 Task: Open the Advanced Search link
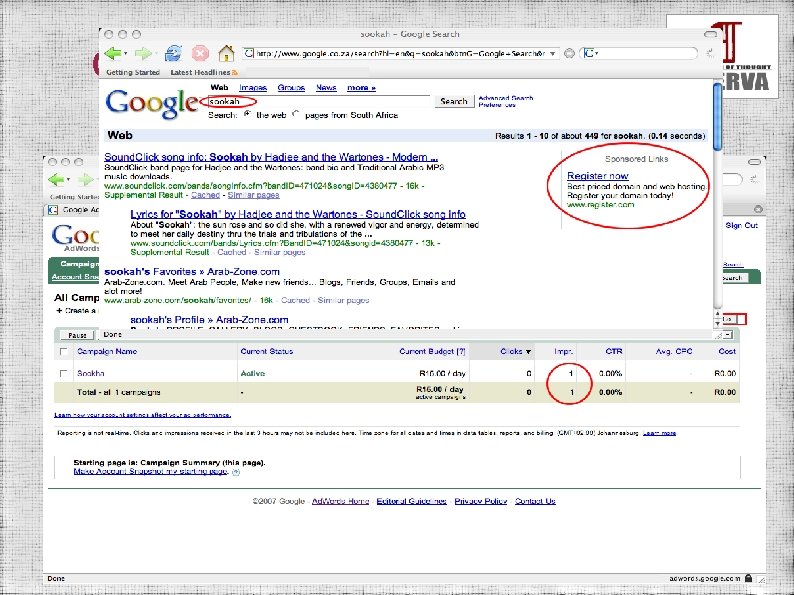[505, 98]
